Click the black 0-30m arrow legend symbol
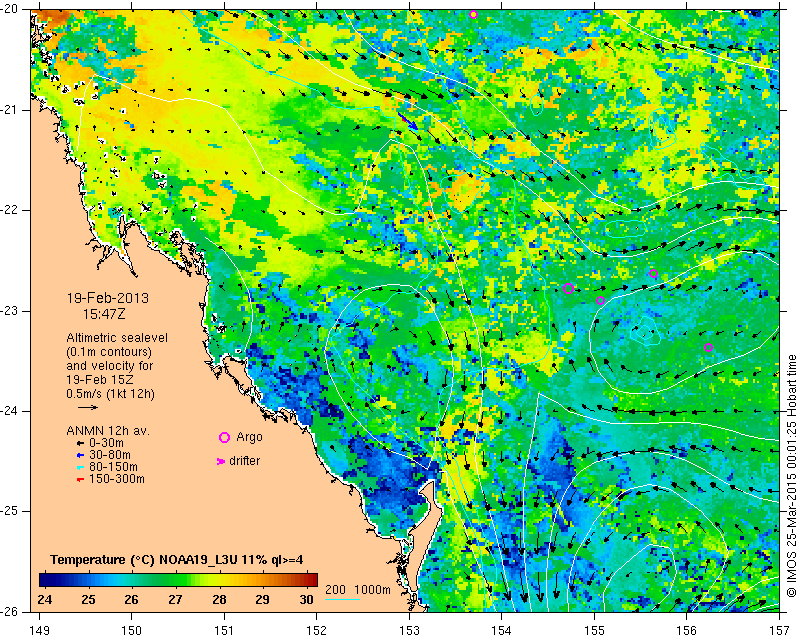 pos(80,444)
